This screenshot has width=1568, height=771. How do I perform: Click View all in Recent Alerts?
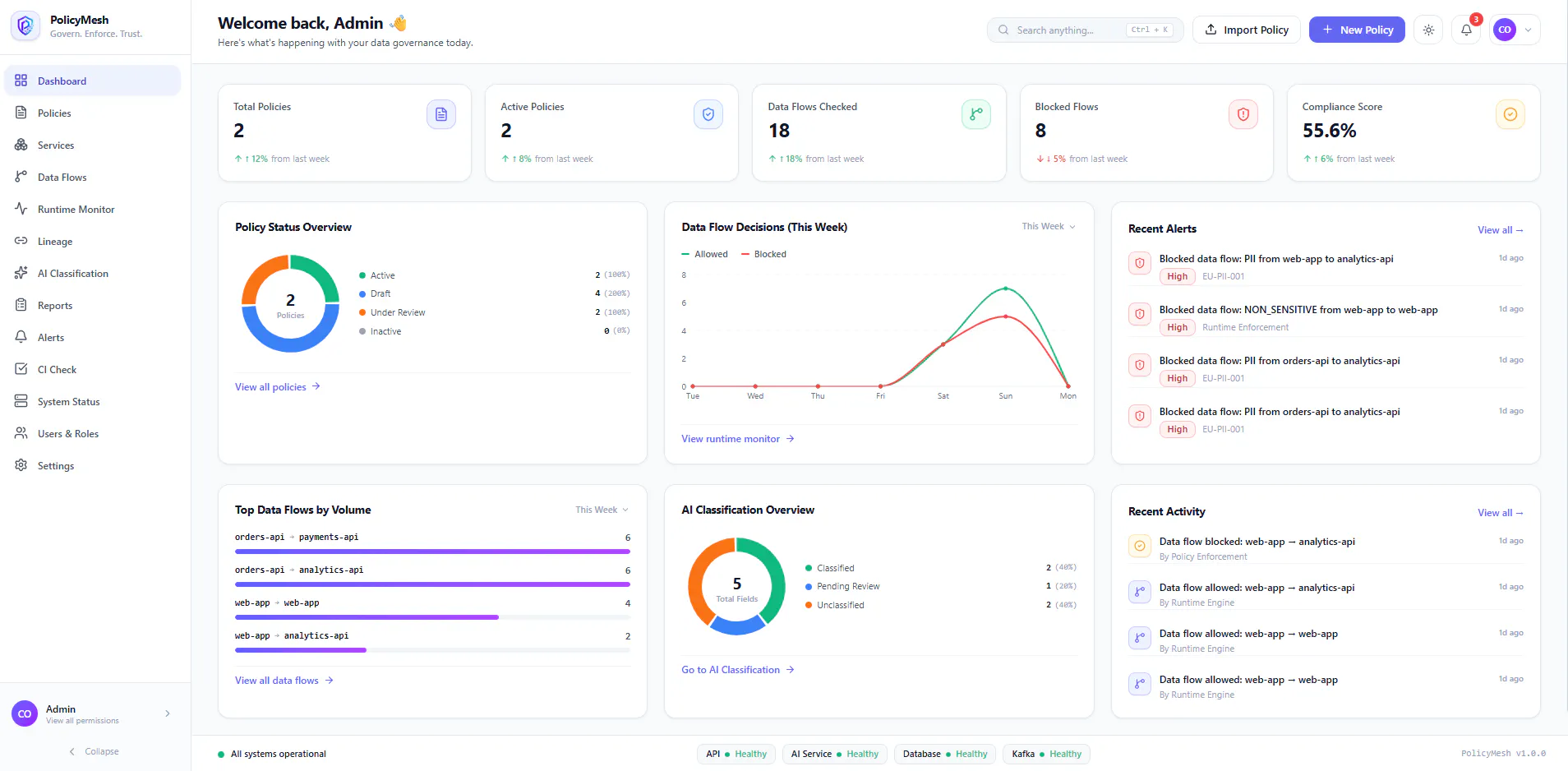coord(1500,230)
